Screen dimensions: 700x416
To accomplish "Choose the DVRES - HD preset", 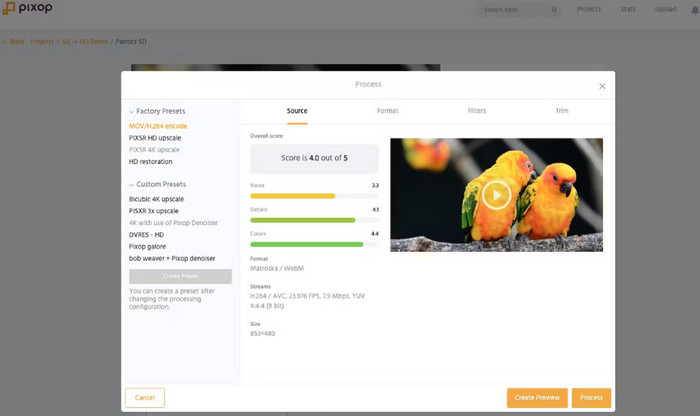I will click(x=146, y=234).
